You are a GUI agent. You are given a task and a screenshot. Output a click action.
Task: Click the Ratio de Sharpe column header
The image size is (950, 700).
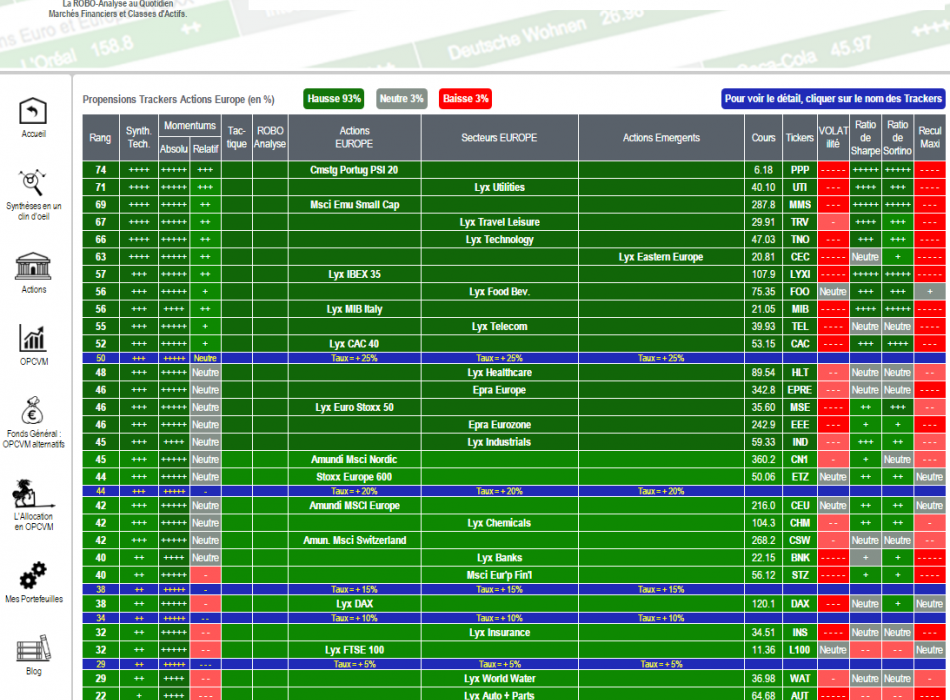[x=865, y=138]
